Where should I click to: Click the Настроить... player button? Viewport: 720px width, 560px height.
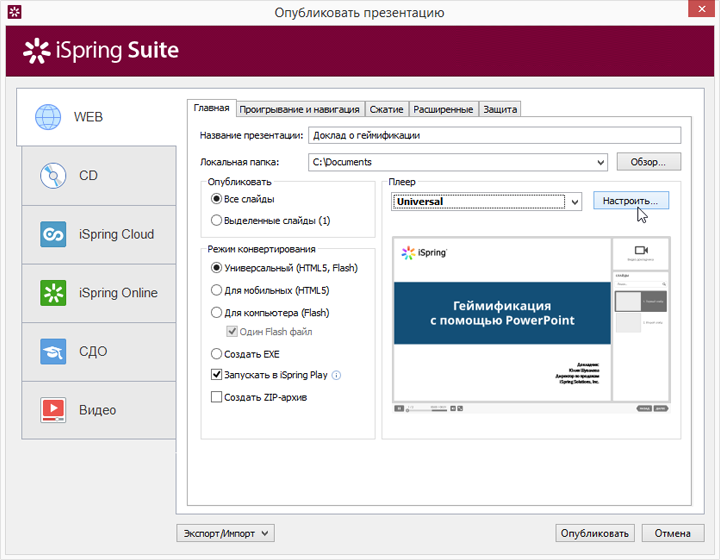(630, 201)
